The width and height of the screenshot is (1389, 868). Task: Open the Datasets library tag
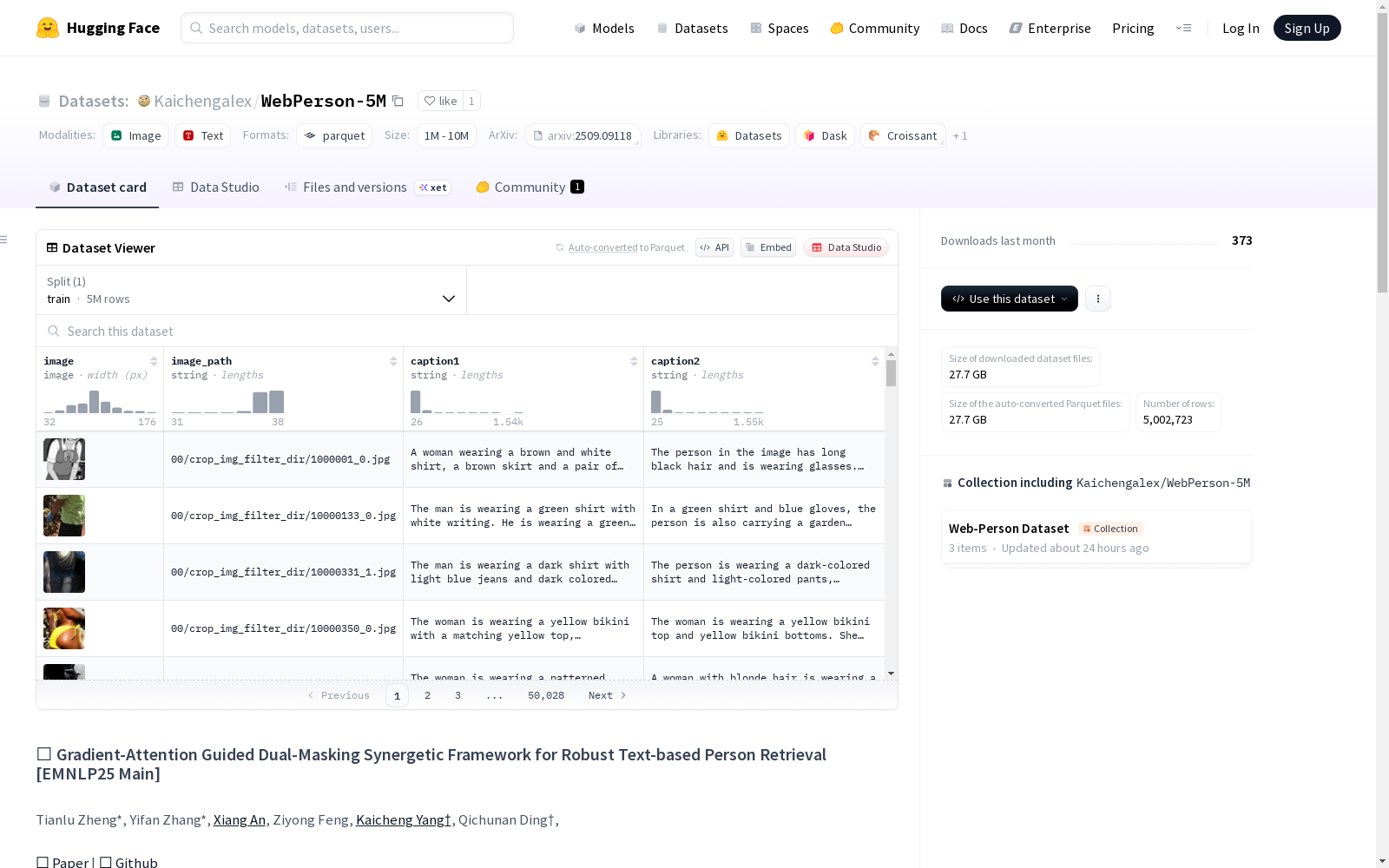[x=749, y=135]
